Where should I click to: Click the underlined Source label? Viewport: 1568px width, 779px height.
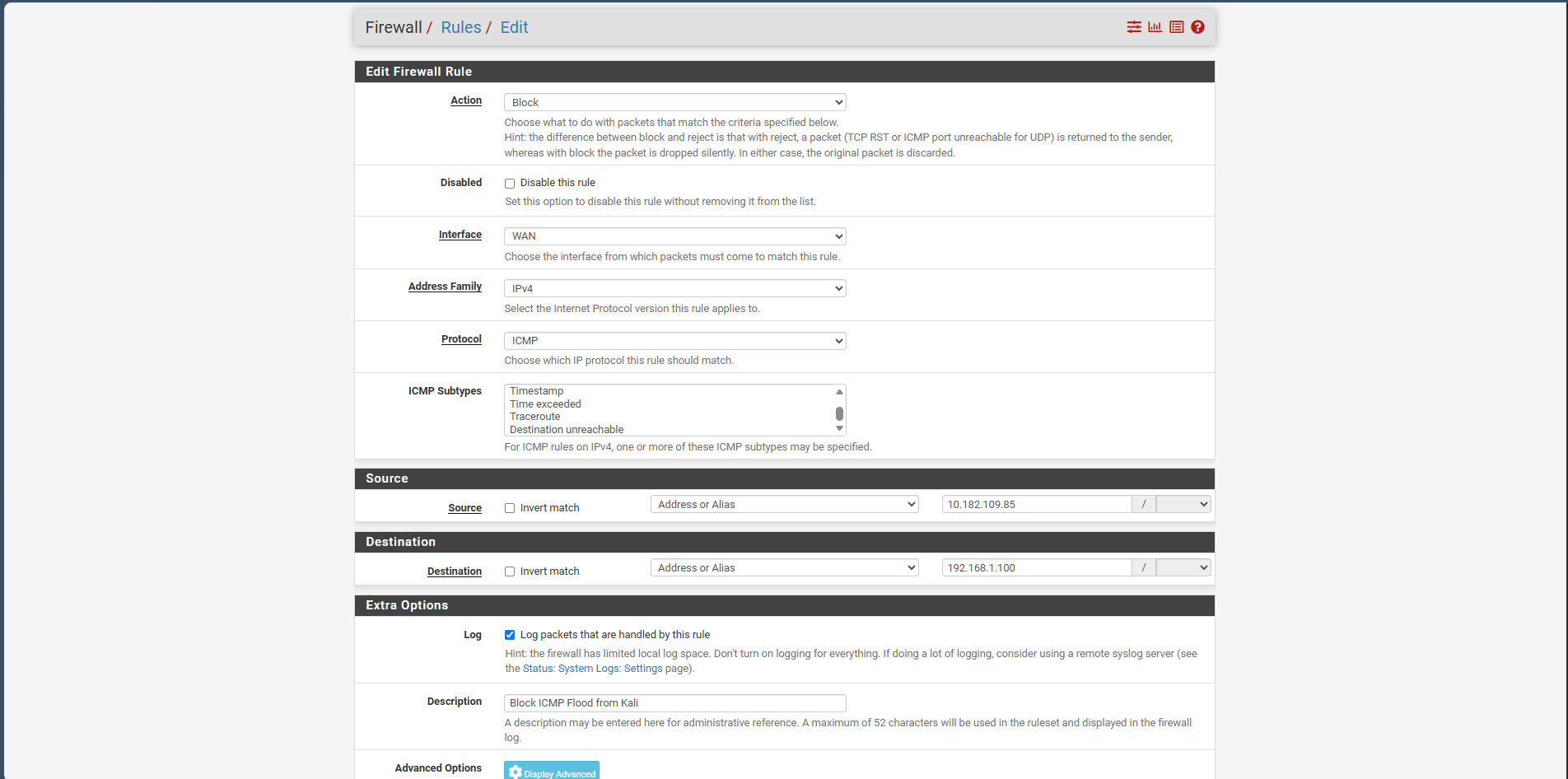point(464,508)
